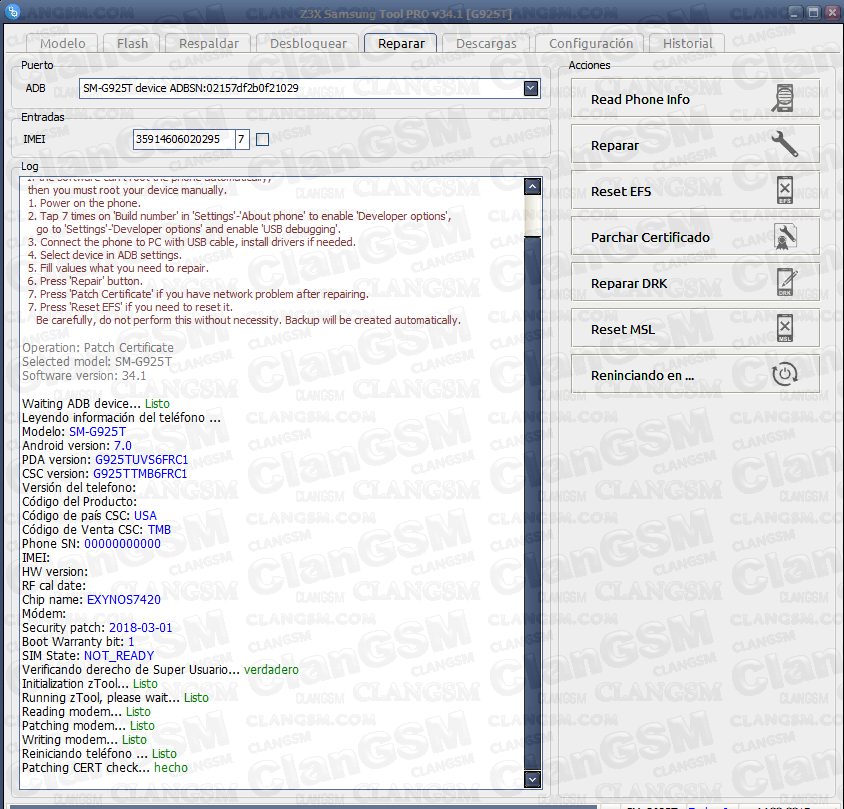844x809 pixels.
Task: Click the Phone SN value 00000000000
Action: point(122,544)
